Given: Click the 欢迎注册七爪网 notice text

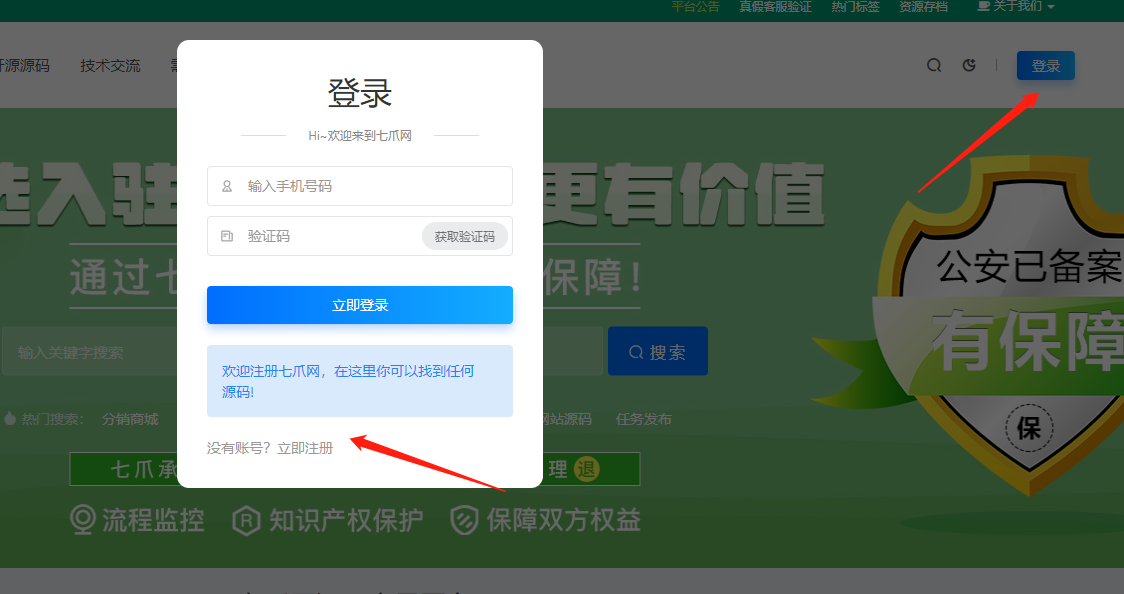Looking at the screenshot, I should point(348,381).
